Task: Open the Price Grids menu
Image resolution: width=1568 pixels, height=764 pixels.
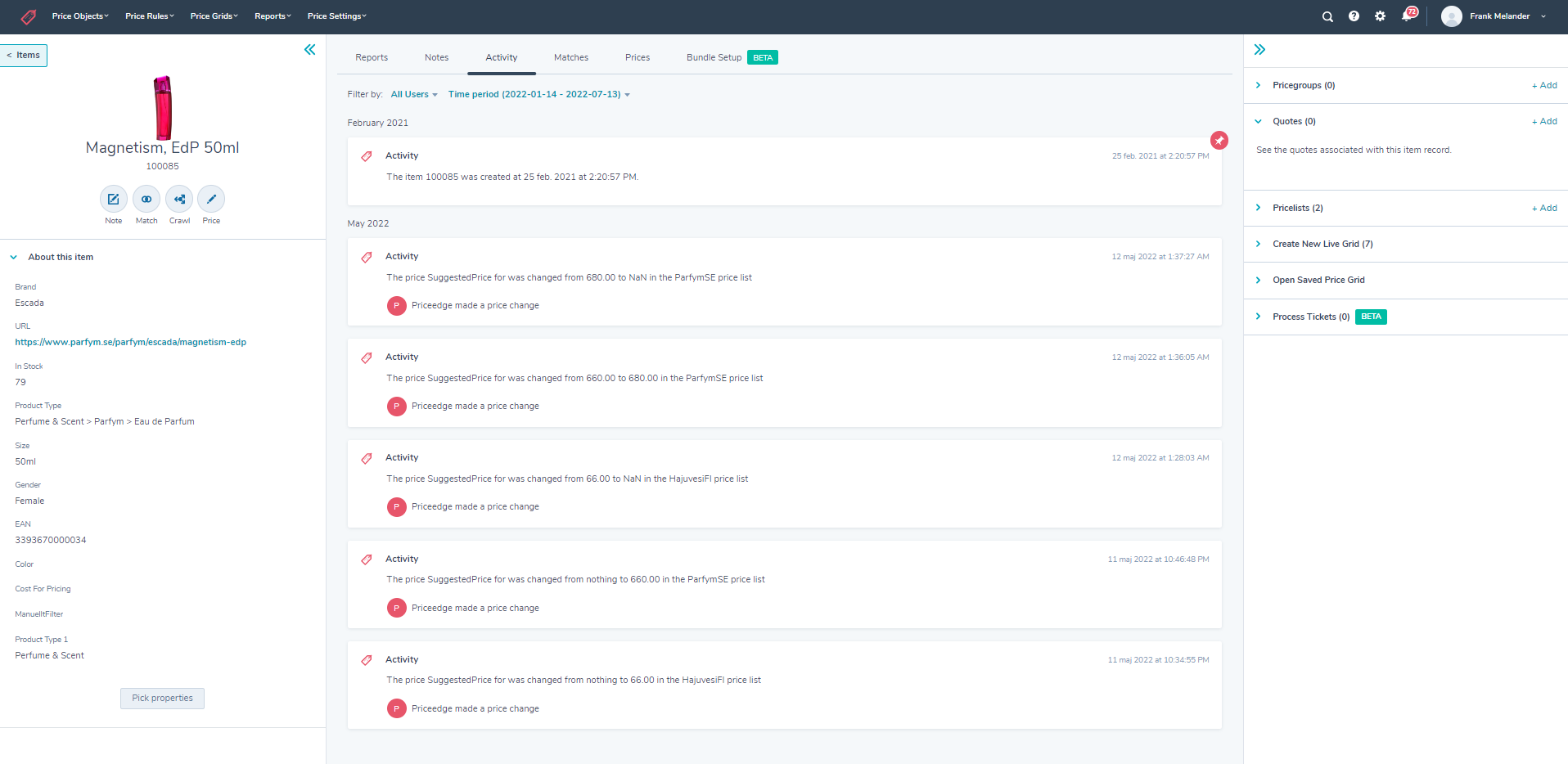Action: [x=214, y=16]
